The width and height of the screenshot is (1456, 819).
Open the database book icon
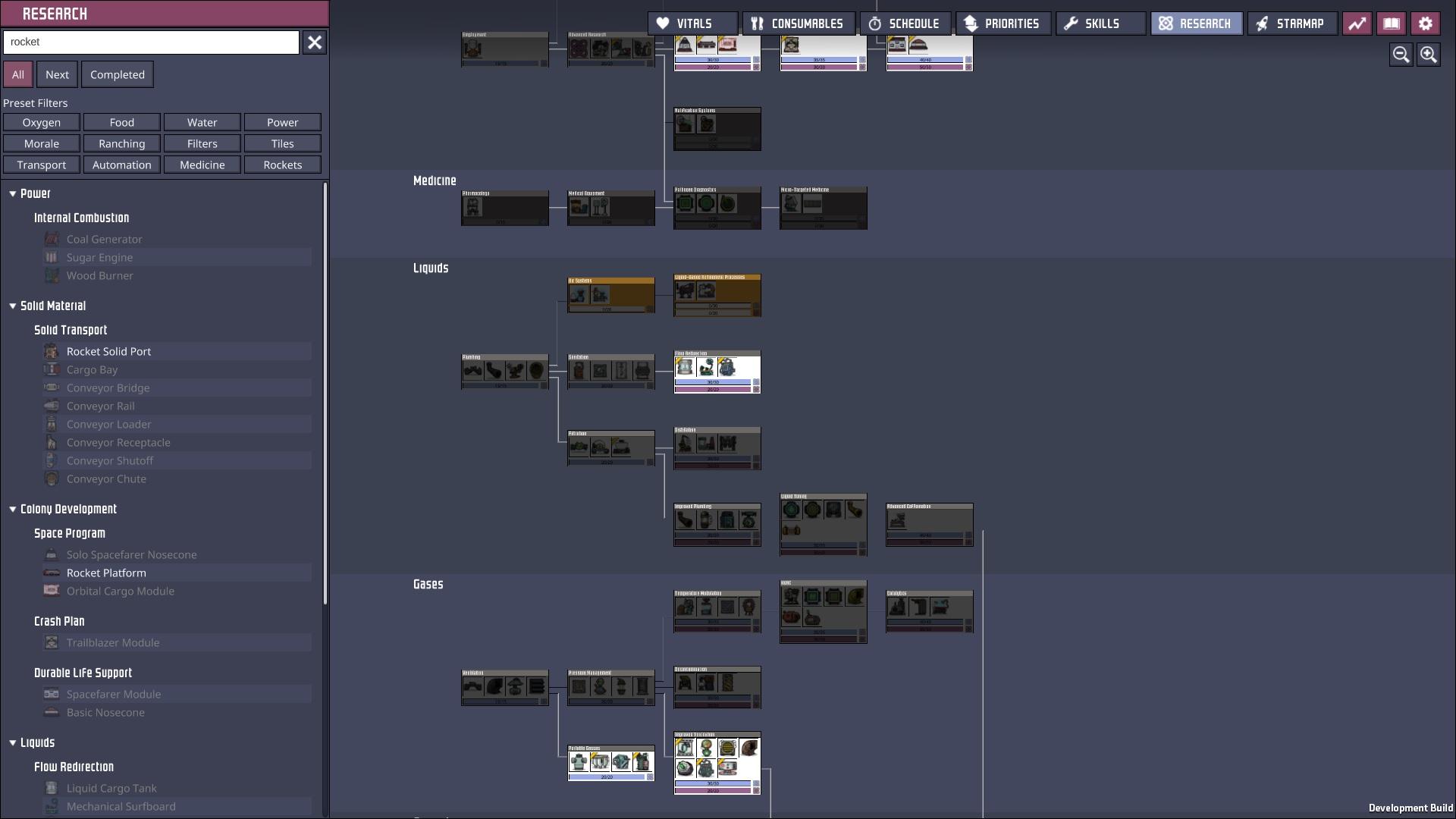tap(1391, 24)
